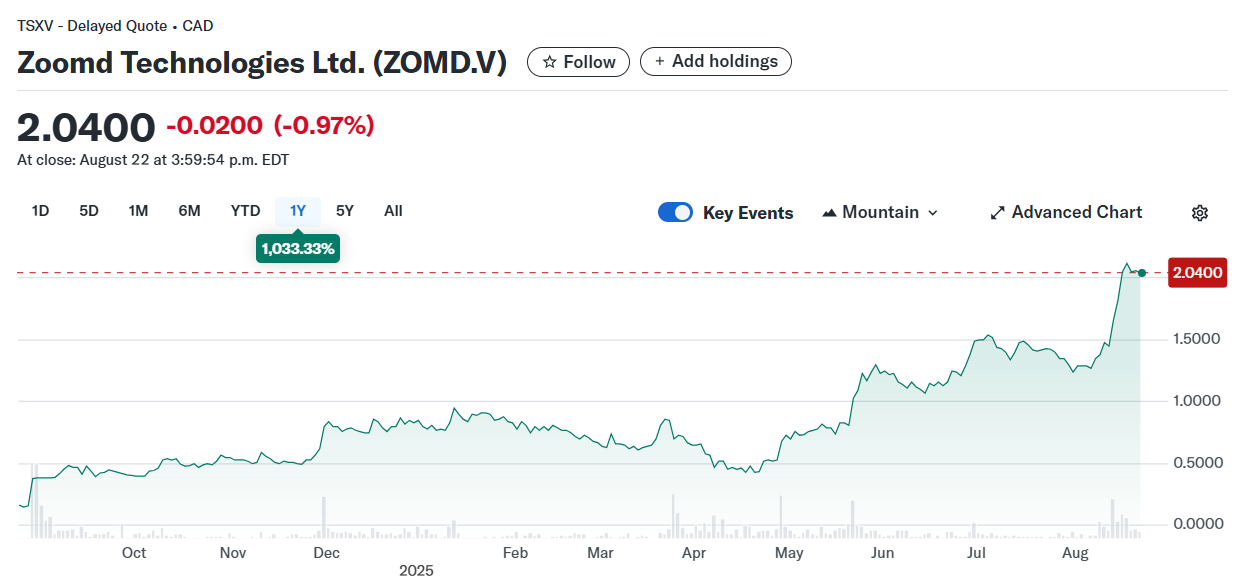The height and width of the screenshot is (578, 1248).
Task: Click the green endpoint dot on chart line
Action: [x=1142, y=273]
